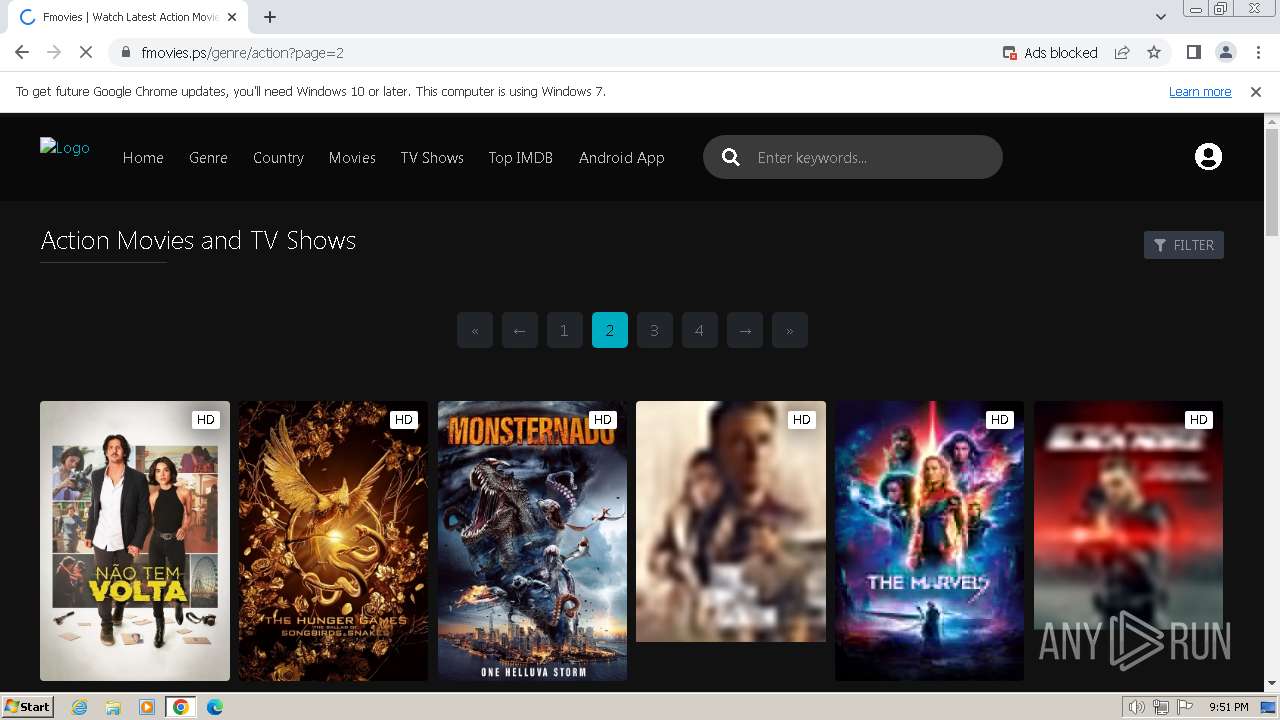The image size is (1280, 720).
Task: Open the Movies section
Action: click(352, 158)
